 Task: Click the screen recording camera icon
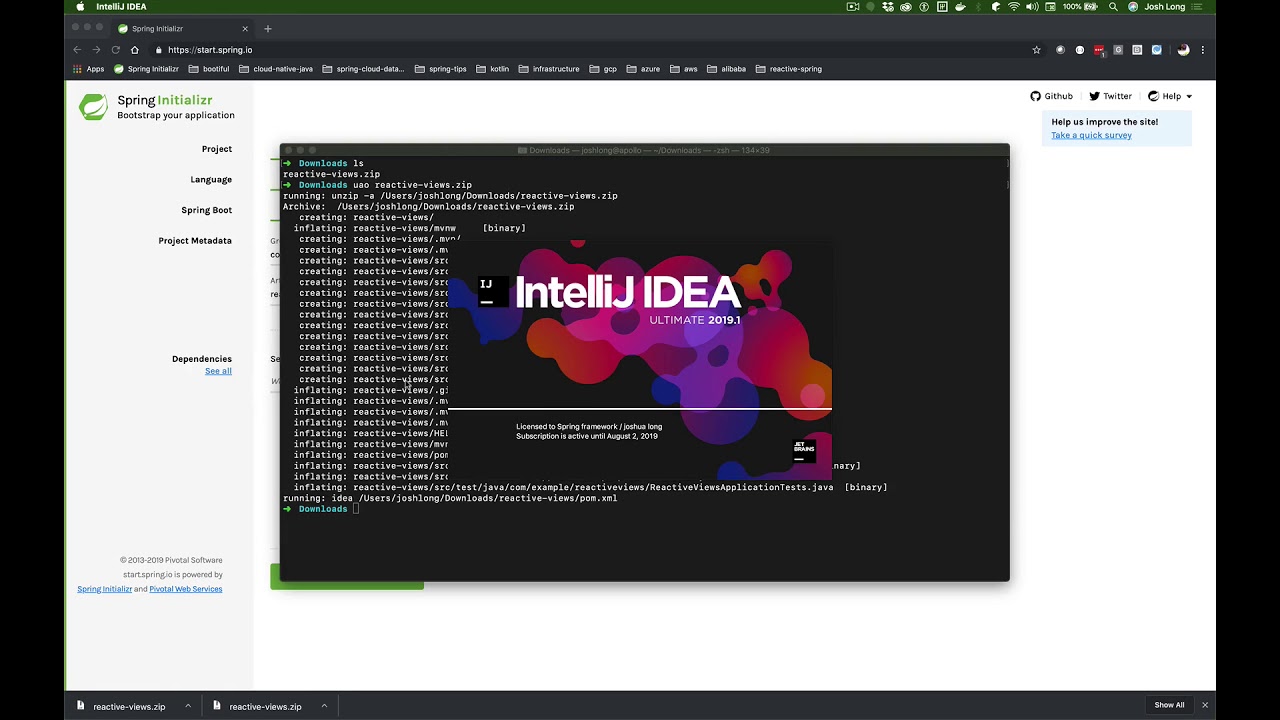point(853,7)
